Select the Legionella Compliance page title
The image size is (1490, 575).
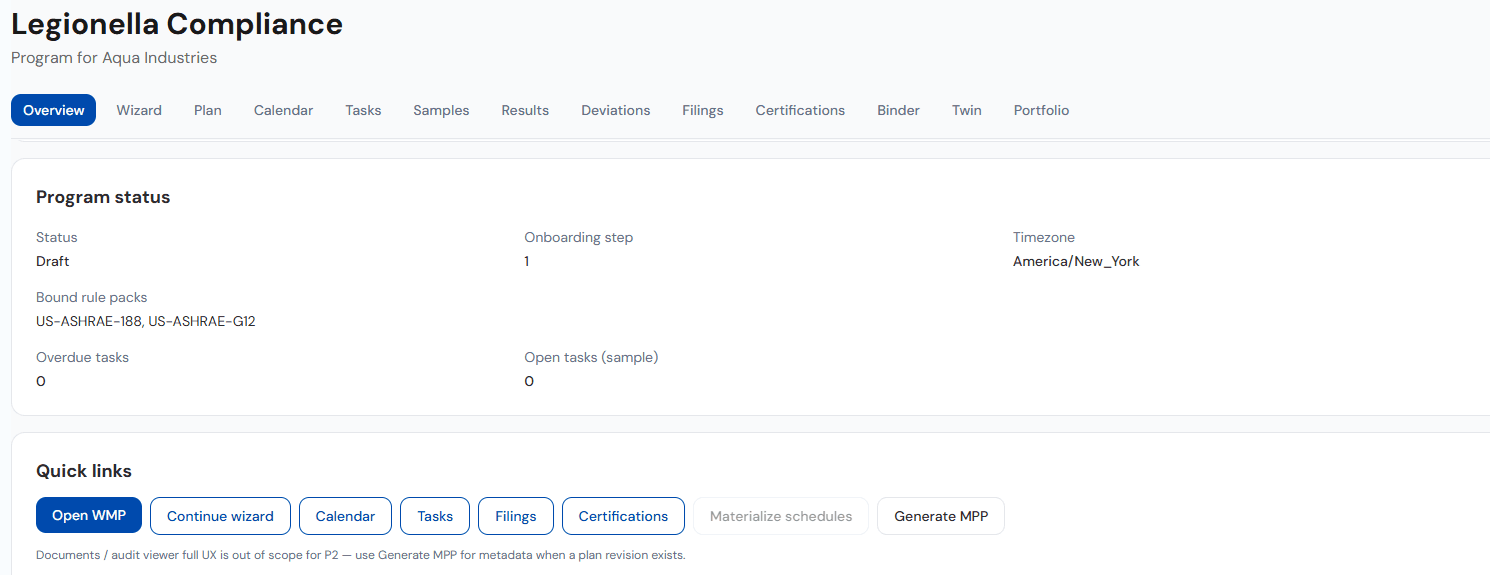click(177, 24)
